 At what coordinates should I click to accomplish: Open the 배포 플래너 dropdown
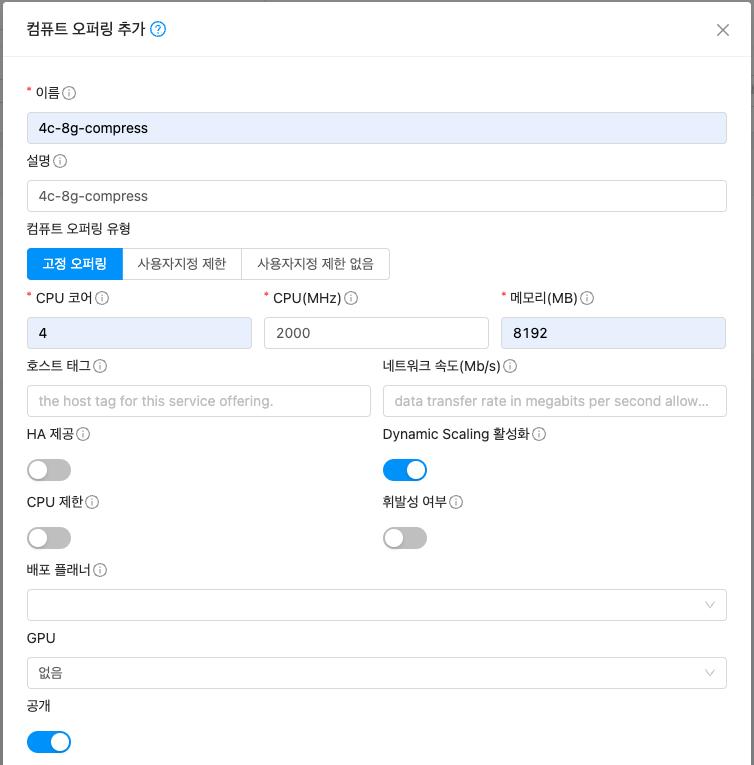pyautogui.click(x=376, y=605)
